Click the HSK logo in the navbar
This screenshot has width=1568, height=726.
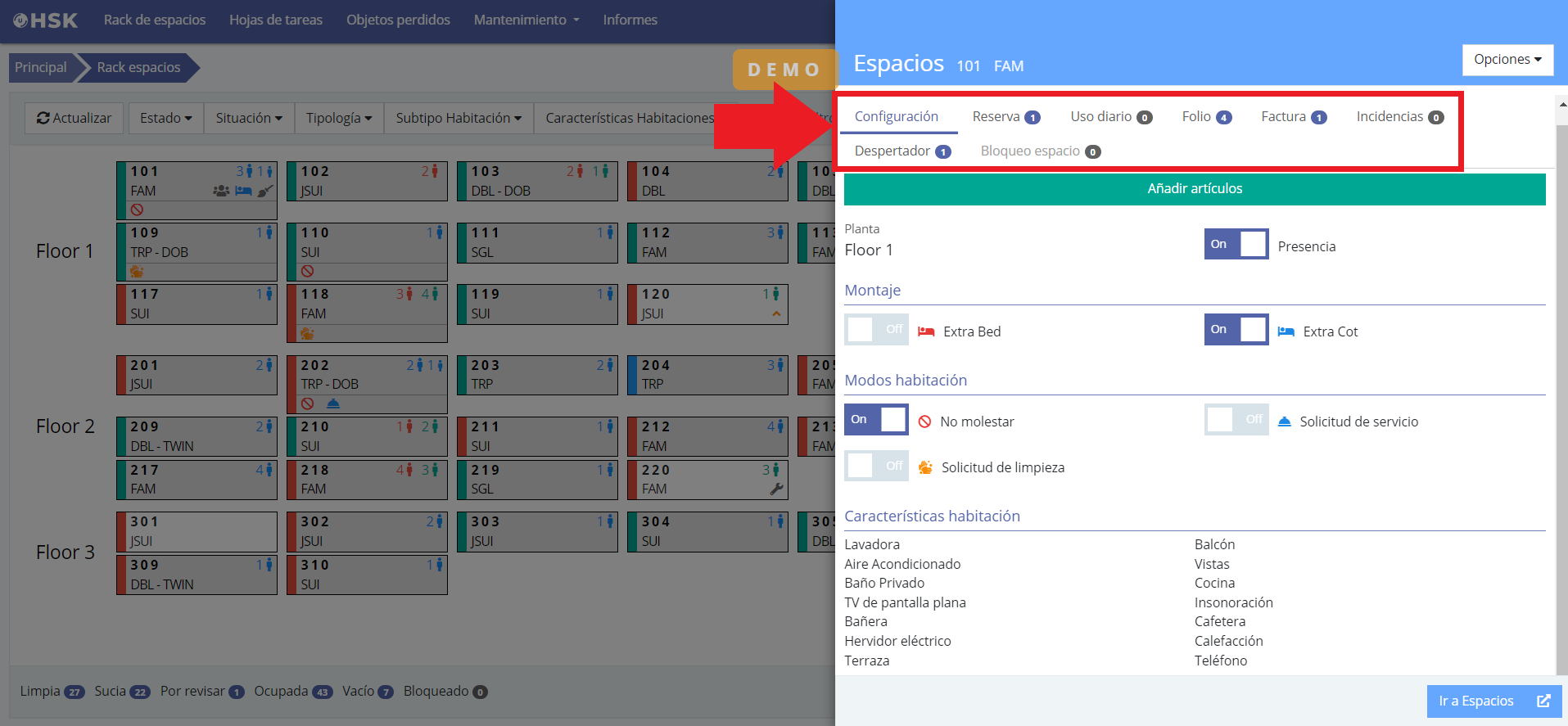[x=46, y=20]
